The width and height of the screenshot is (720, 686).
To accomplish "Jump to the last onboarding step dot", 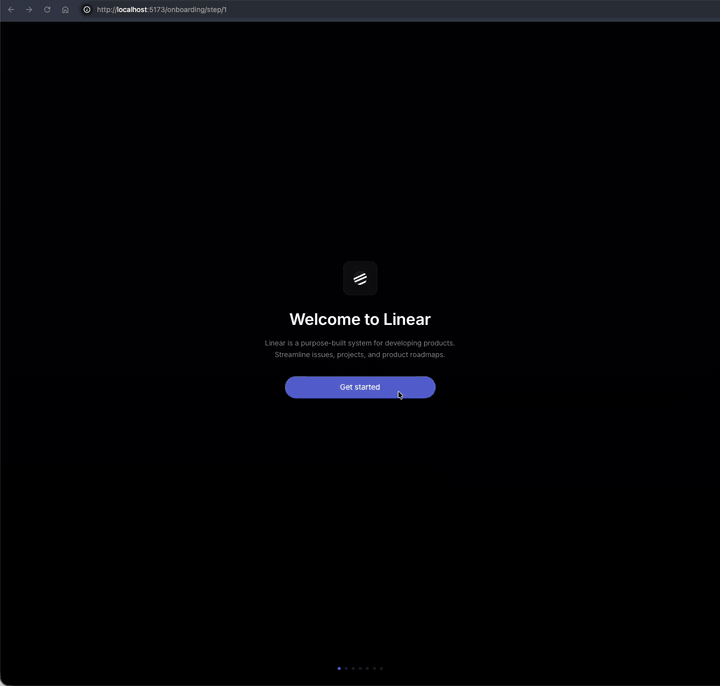I will pos(381,669).
